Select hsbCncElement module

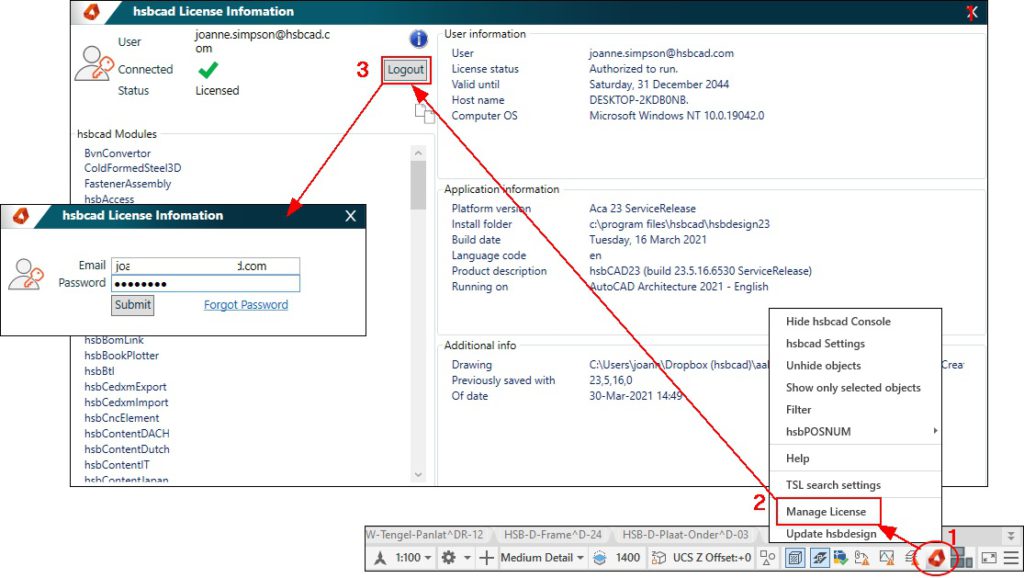point(121,418)
